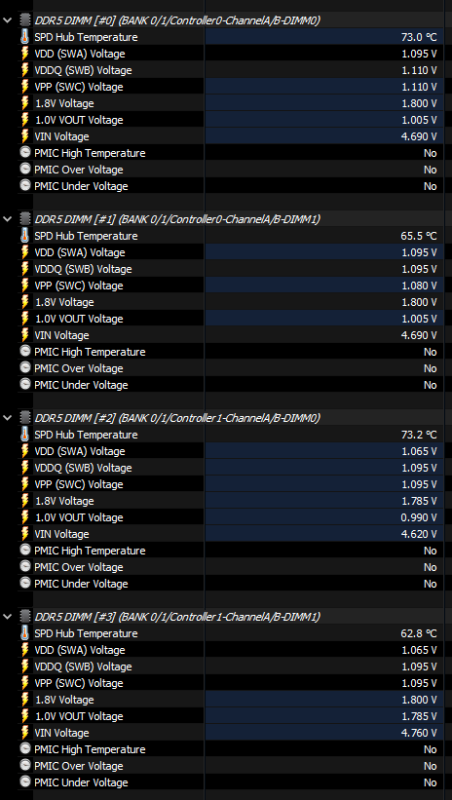Click lightning icon of DIMM #0 VDDQ (SWB) Voltage
This screenshot has width=452, height=800.
(x=25, y=70)
